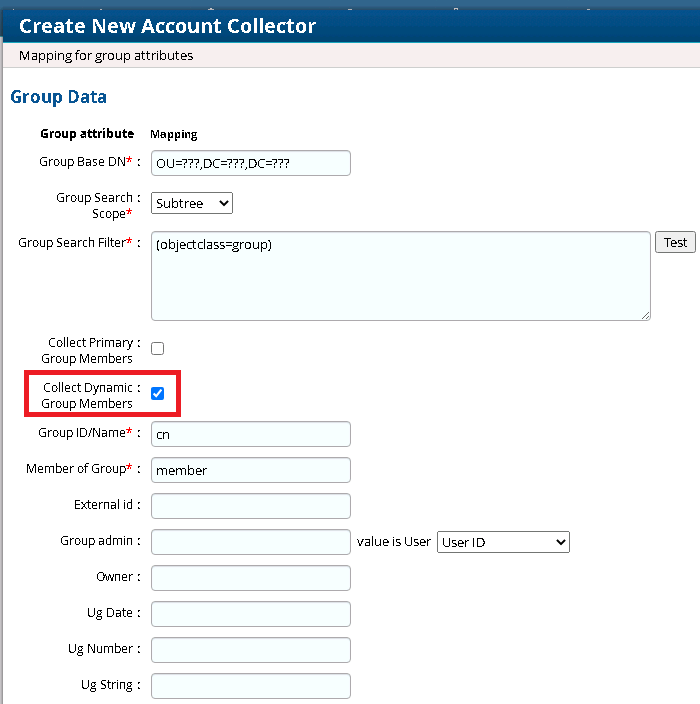The width and height of the screenshot is (700, 704).
Task: Select the Ug Number input field
Action: [250, 650]
